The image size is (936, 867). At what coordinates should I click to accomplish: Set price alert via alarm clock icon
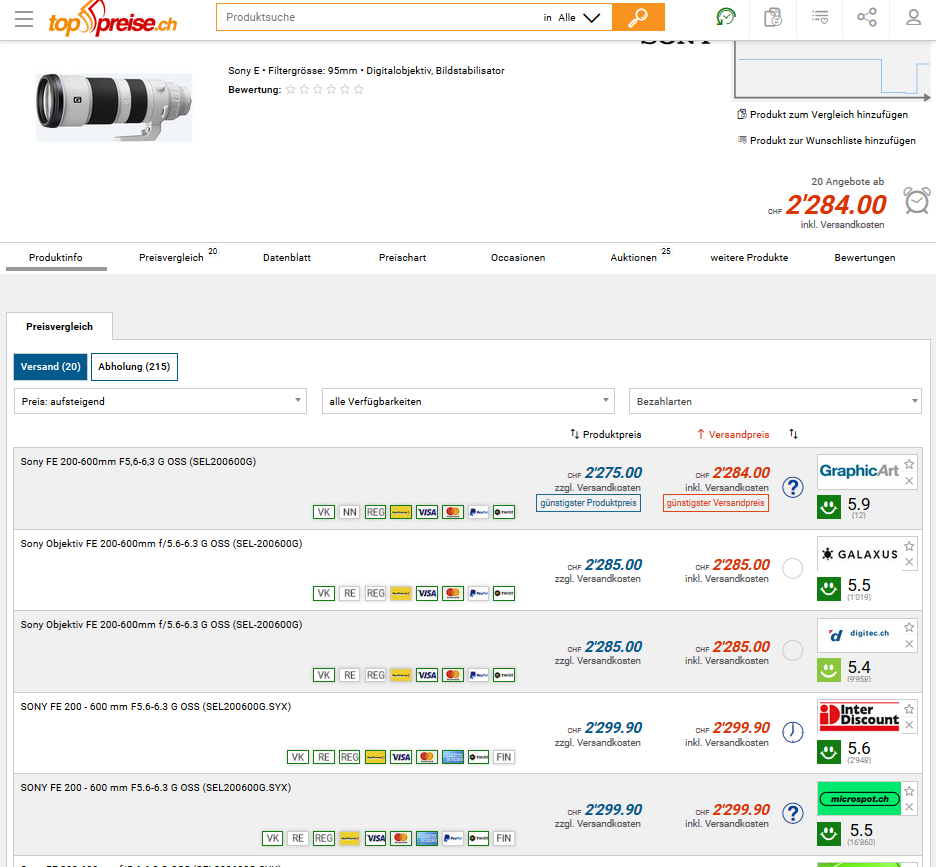click(x=916, y=201)
